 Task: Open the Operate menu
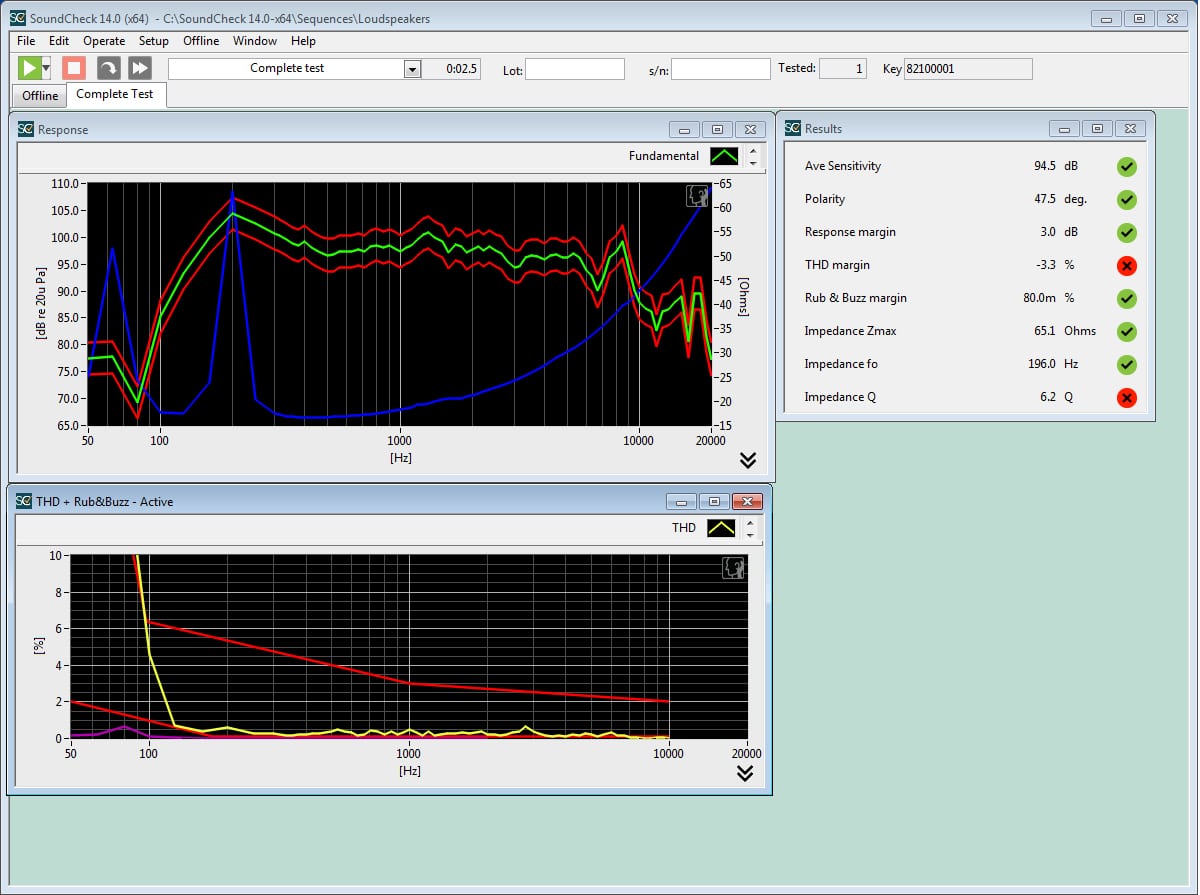[104, 41]
